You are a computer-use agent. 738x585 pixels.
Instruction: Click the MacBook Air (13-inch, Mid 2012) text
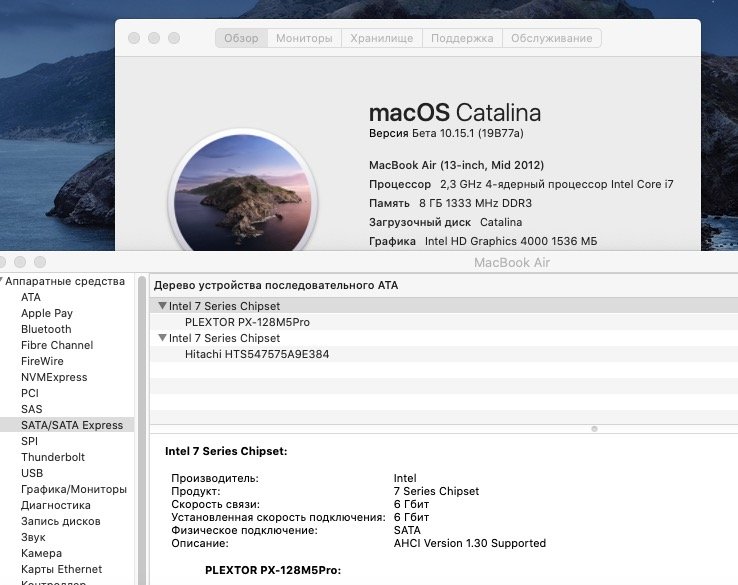(457, 165)
